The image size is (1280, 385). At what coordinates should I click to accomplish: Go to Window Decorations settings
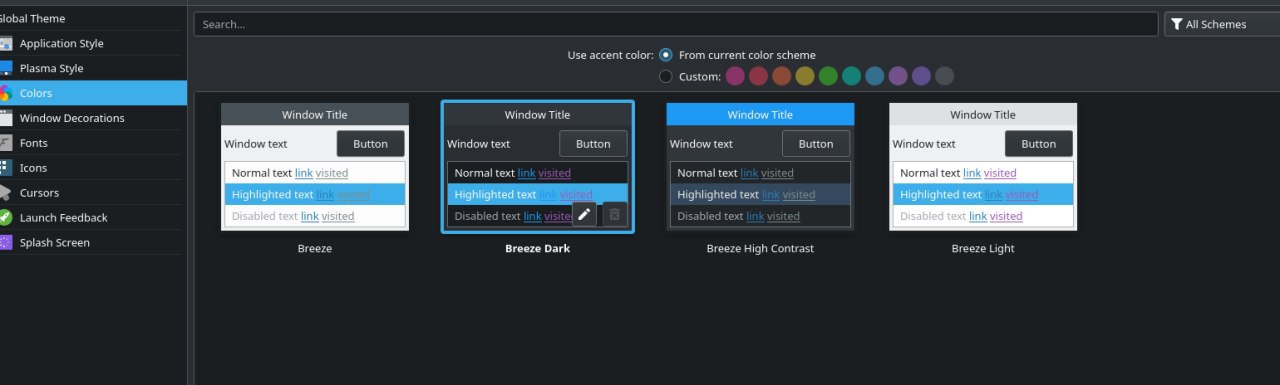92,118
